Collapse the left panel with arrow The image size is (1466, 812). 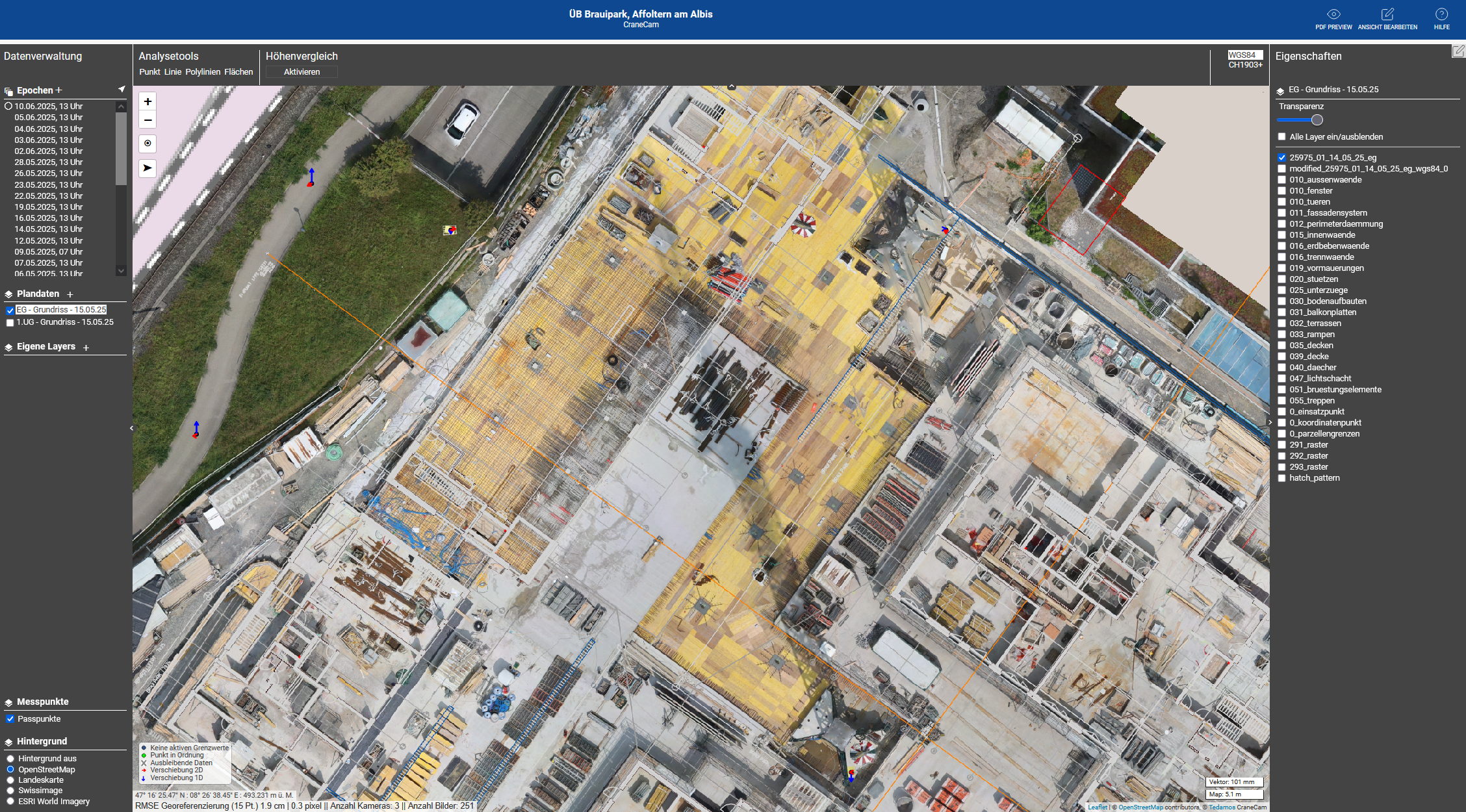click(x=131, y=428)
